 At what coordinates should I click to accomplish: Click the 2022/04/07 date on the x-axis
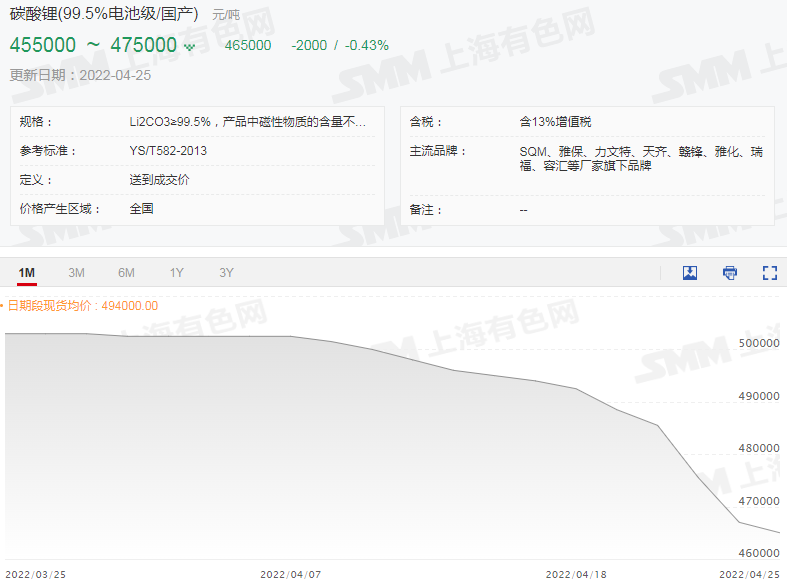(x=290, y=575)
